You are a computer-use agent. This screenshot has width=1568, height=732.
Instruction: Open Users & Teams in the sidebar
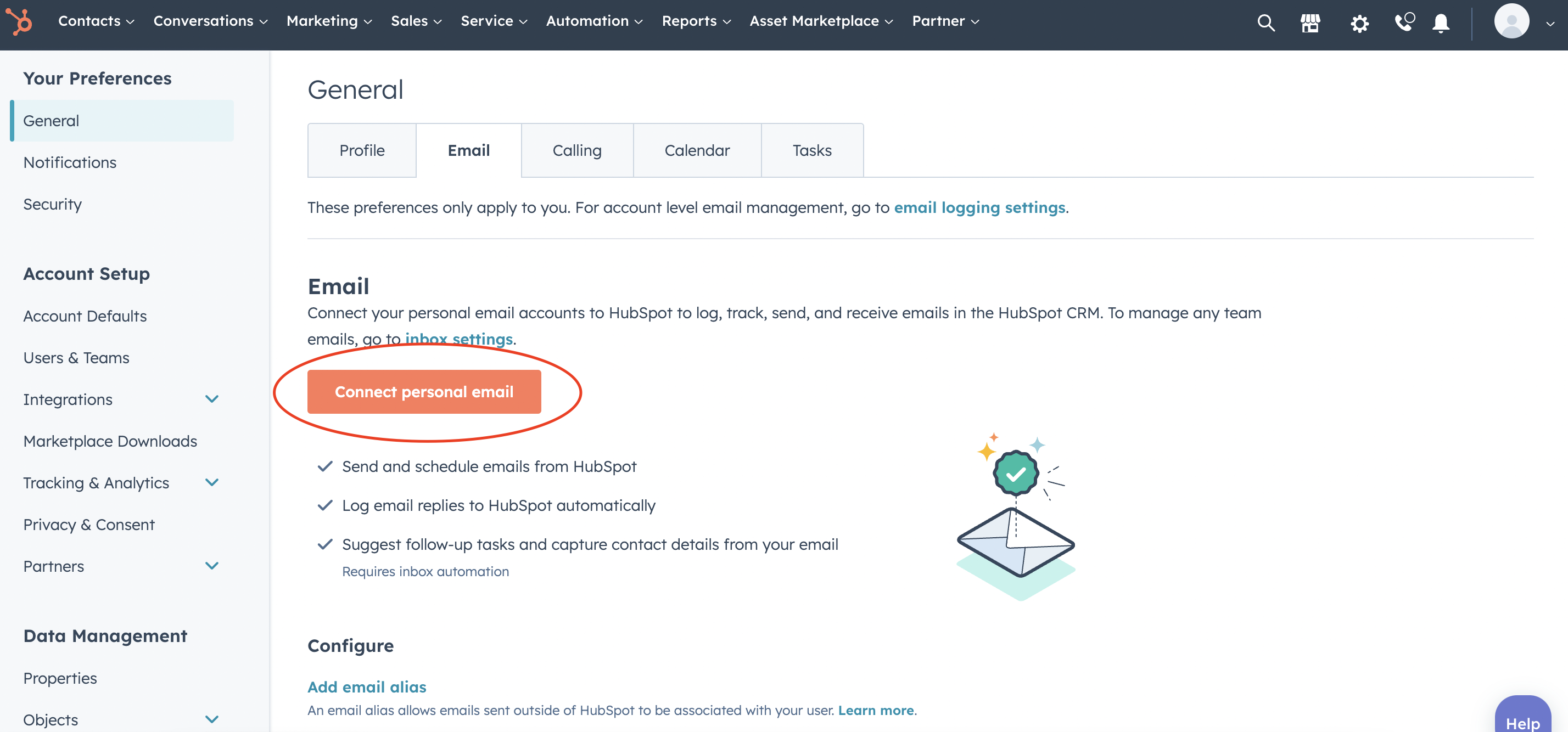pyautogui.click(x=76, y=358)
